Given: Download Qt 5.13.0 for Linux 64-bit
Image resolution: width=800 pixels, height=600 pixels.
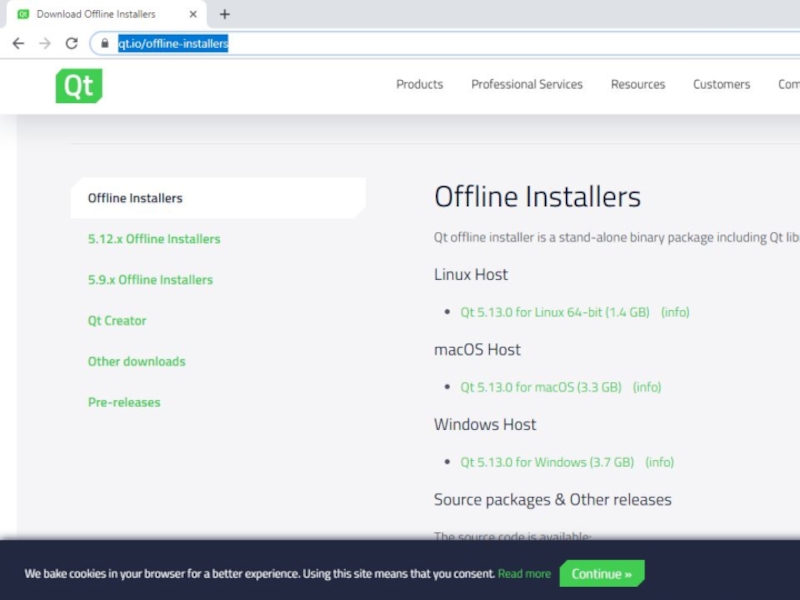Looking at the screenshot, I should 555,312.
